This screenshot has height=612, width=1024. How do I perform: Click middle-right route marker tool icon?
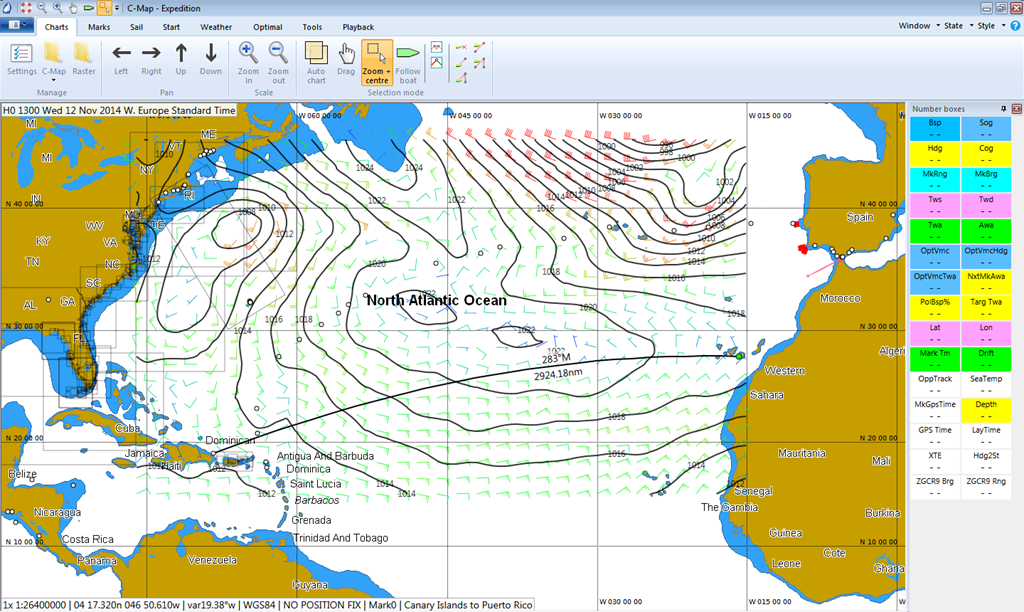point(479,63)
